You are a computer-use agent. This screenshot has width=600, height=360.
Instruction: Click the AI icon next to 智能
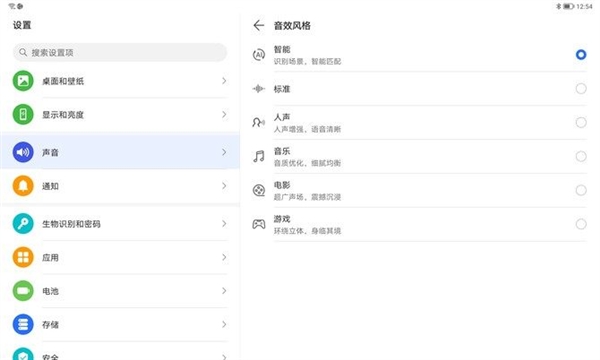tap(259, 55)
